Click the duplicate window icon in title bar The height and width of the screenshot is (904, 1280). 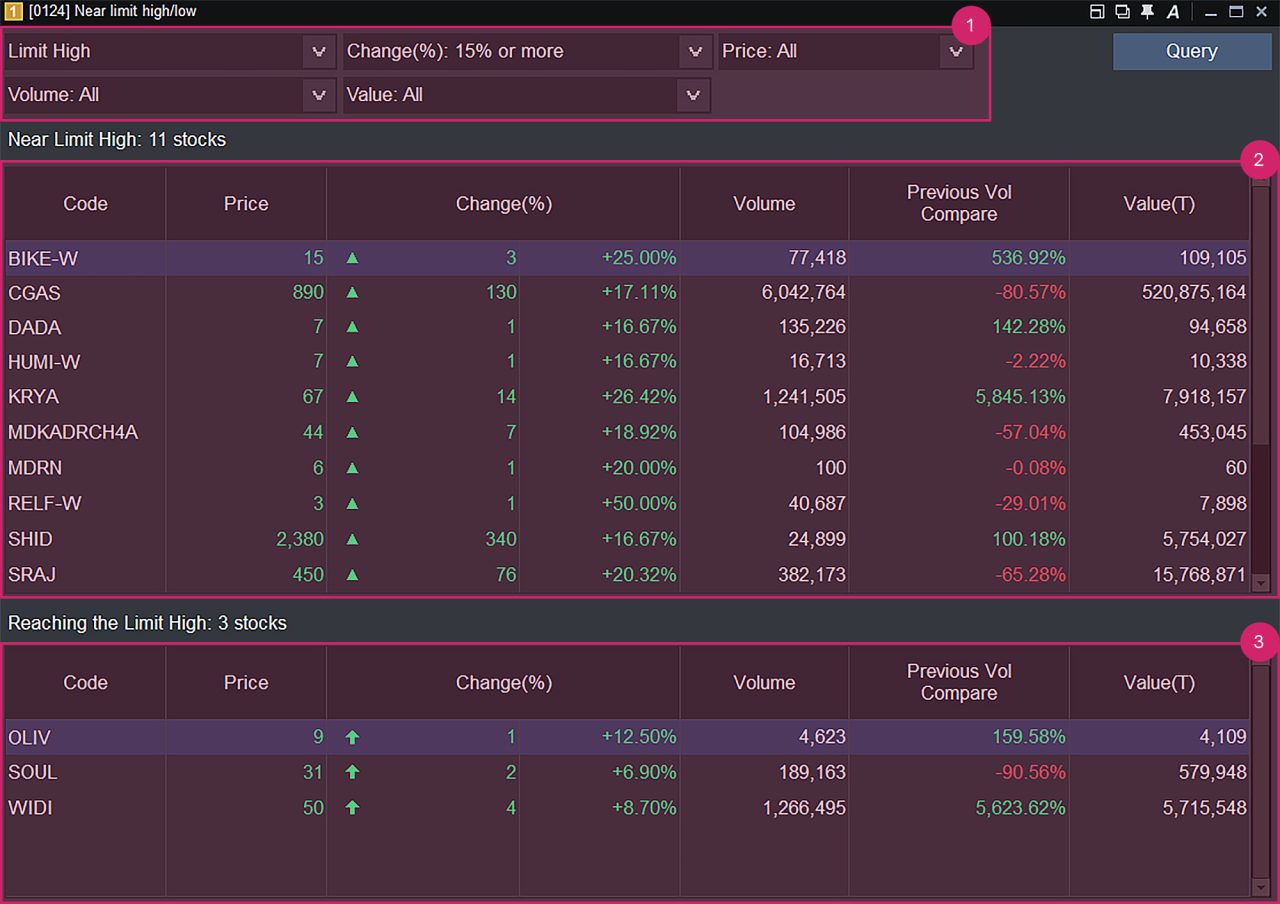tap(1122, 12)
